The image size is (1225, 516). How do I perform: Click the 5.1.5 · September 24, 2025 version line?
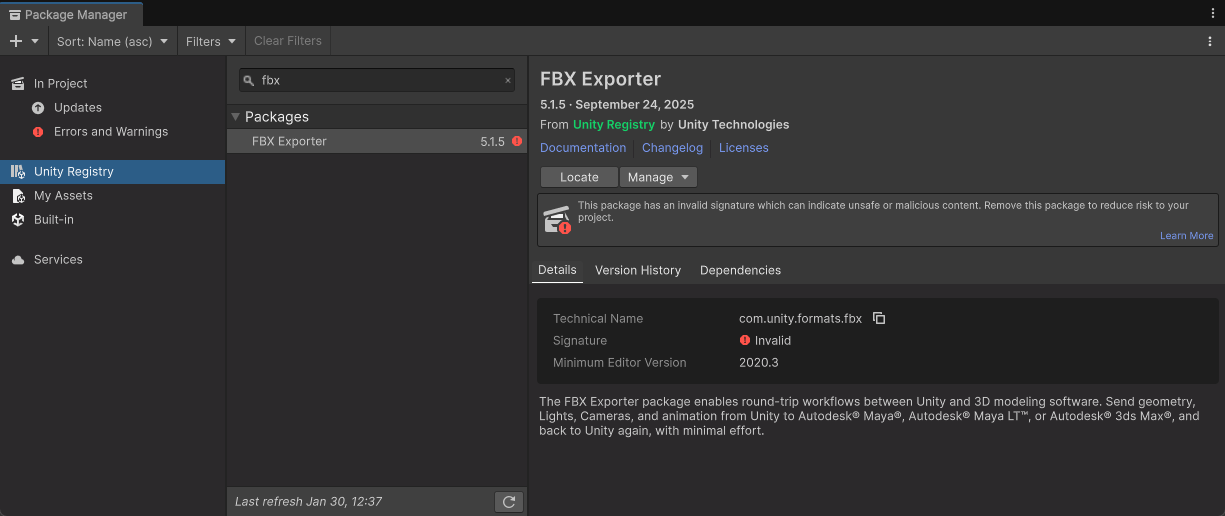click(x=617, y=104)
